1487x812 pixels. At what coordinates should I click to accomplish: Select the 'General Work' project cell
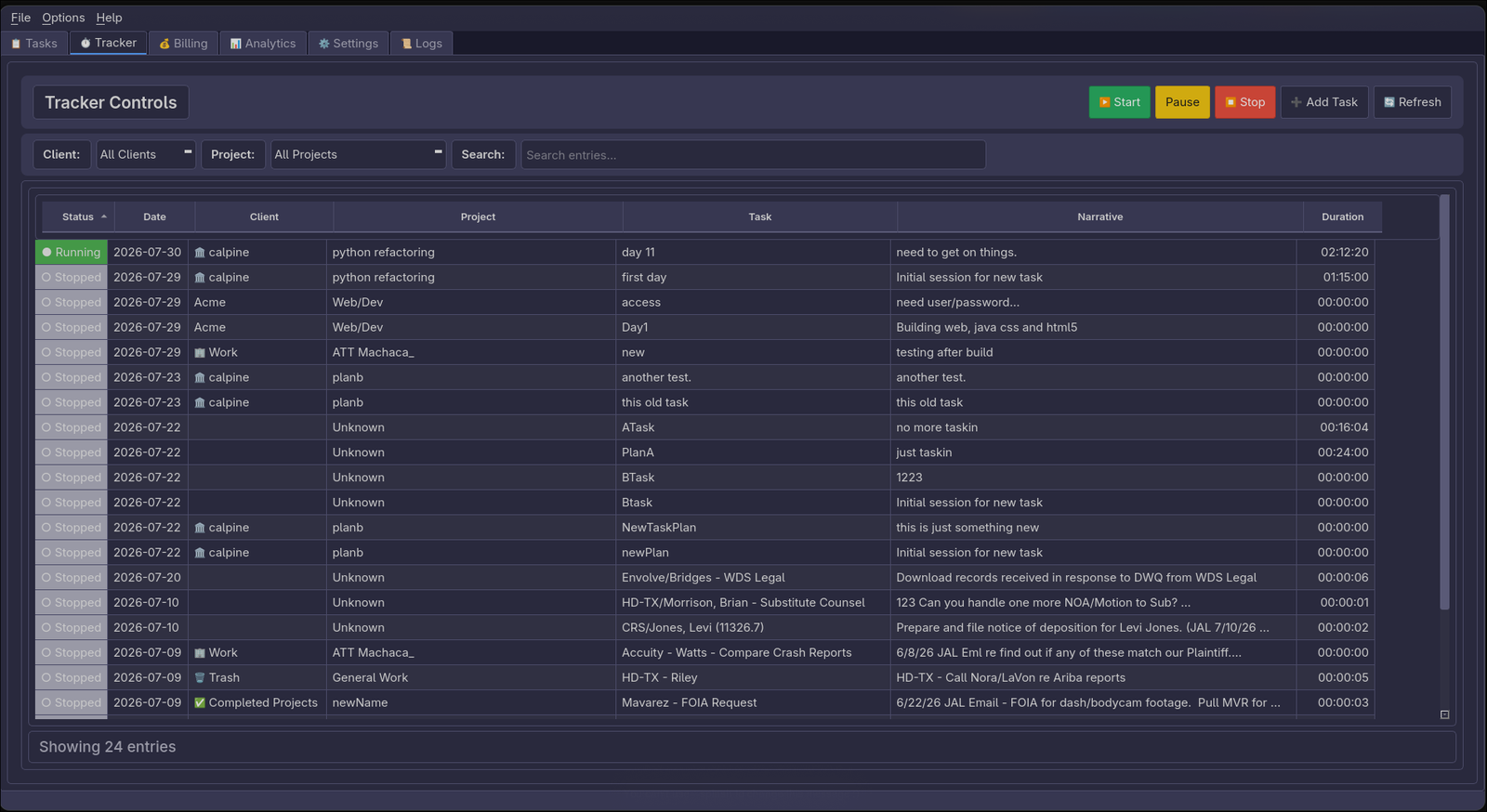coord(471,677)
